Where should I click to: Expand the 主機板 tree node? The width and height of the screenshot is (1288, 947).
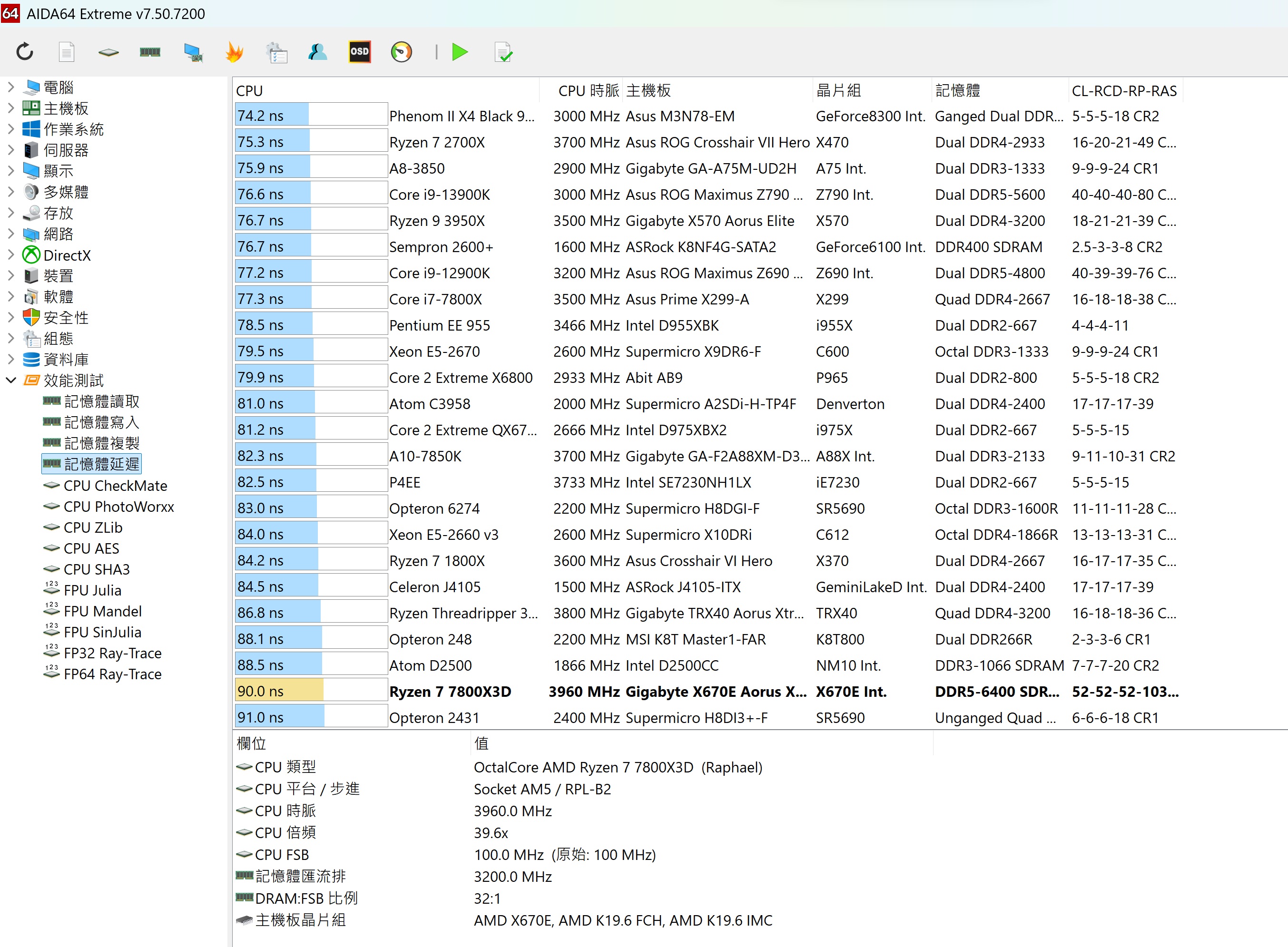click(10, 108)
